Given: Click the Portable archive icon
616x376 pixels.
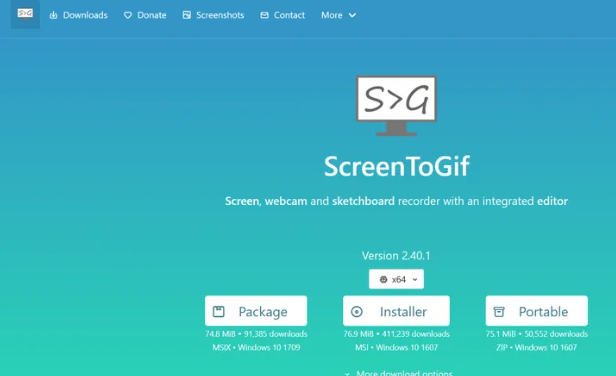Looking at the screenshot, I should (x=499, y=312).
